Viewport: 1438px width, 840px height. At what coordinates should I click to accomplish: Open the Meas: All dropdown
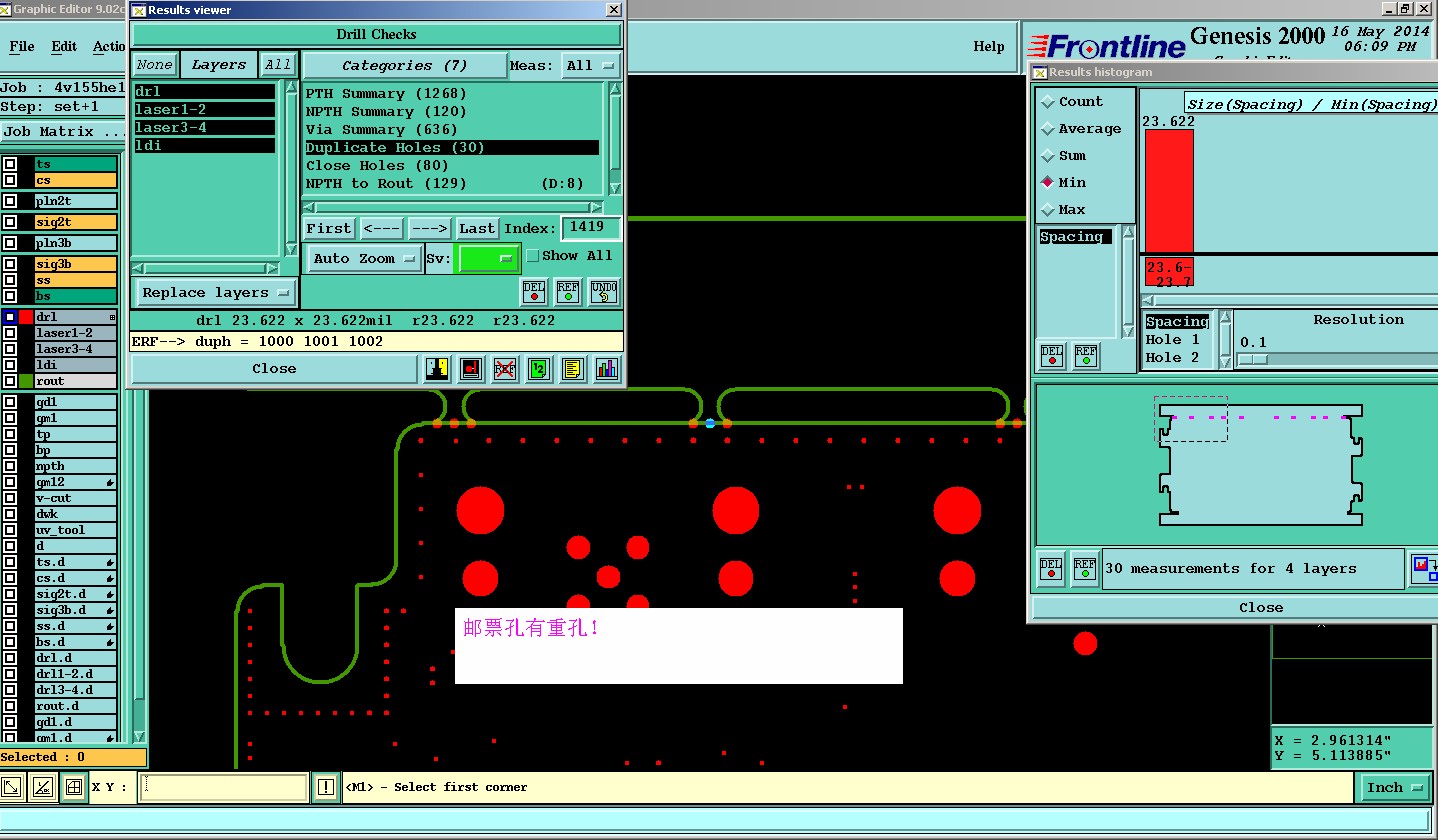(590, 66)
